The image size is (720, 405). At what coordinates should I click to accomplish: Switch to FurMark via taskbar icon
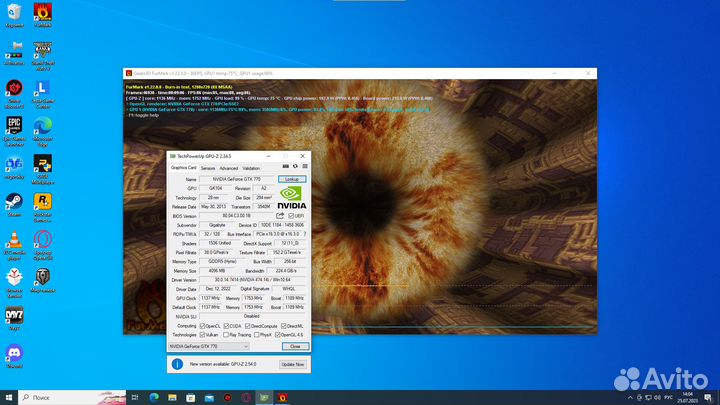282,397
